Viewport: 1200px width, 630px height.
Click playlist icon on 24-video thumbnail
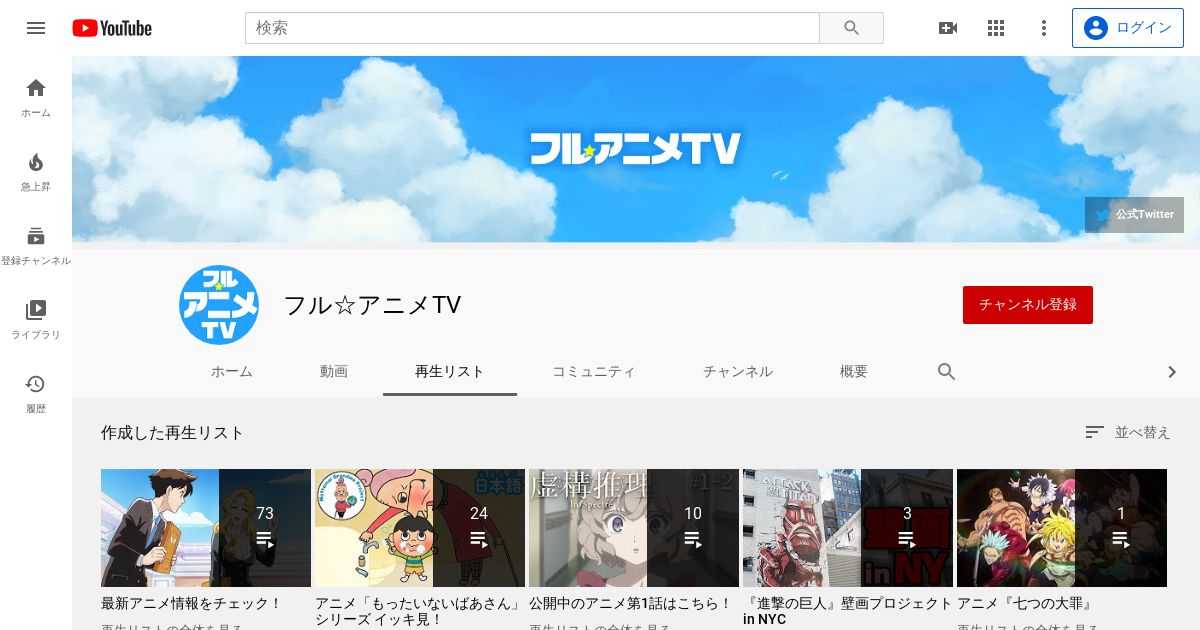point(479,539)
